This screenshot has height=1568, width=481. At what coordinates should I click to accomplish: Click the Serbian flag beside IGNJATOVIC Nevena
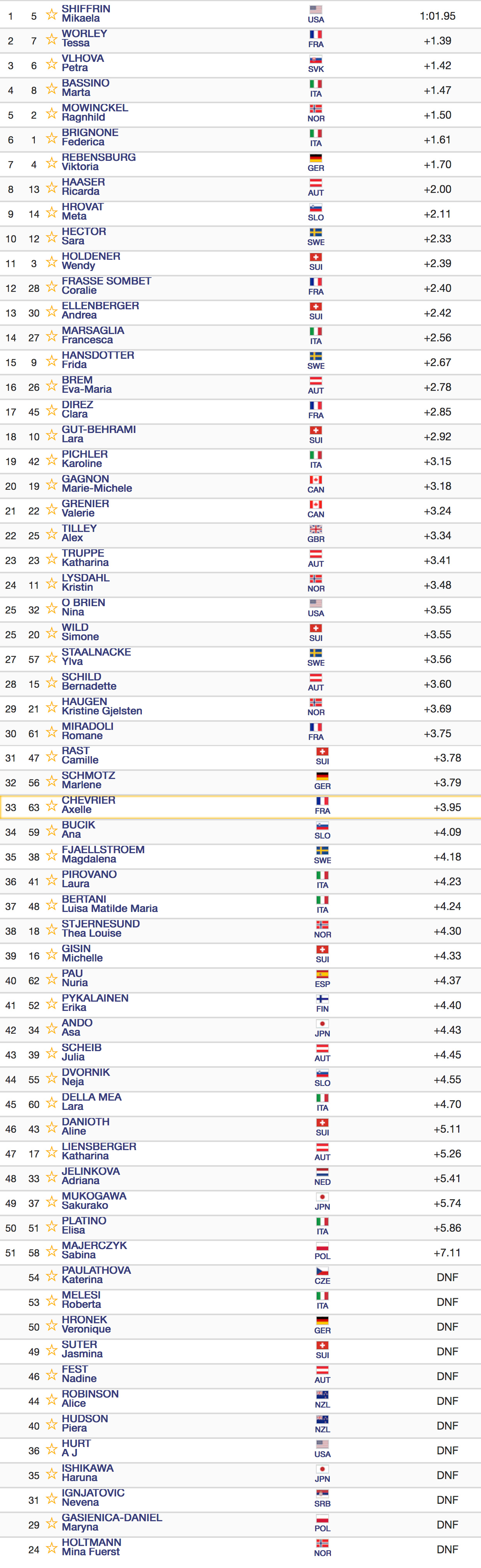[x=322, y=1493]
